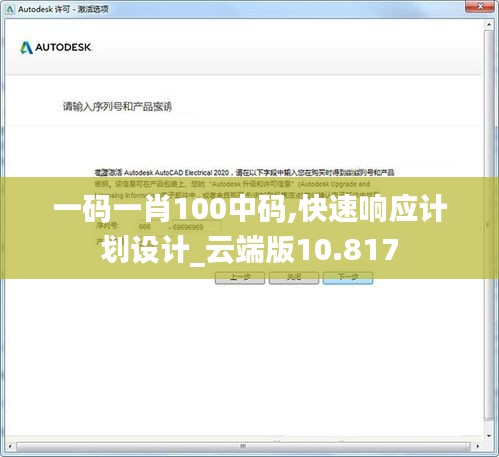Viewport: 499px width, 457px height.
Task: Click the text Autodesk AutoCAD Electrical 2020
Action: [x=176, y=173]
